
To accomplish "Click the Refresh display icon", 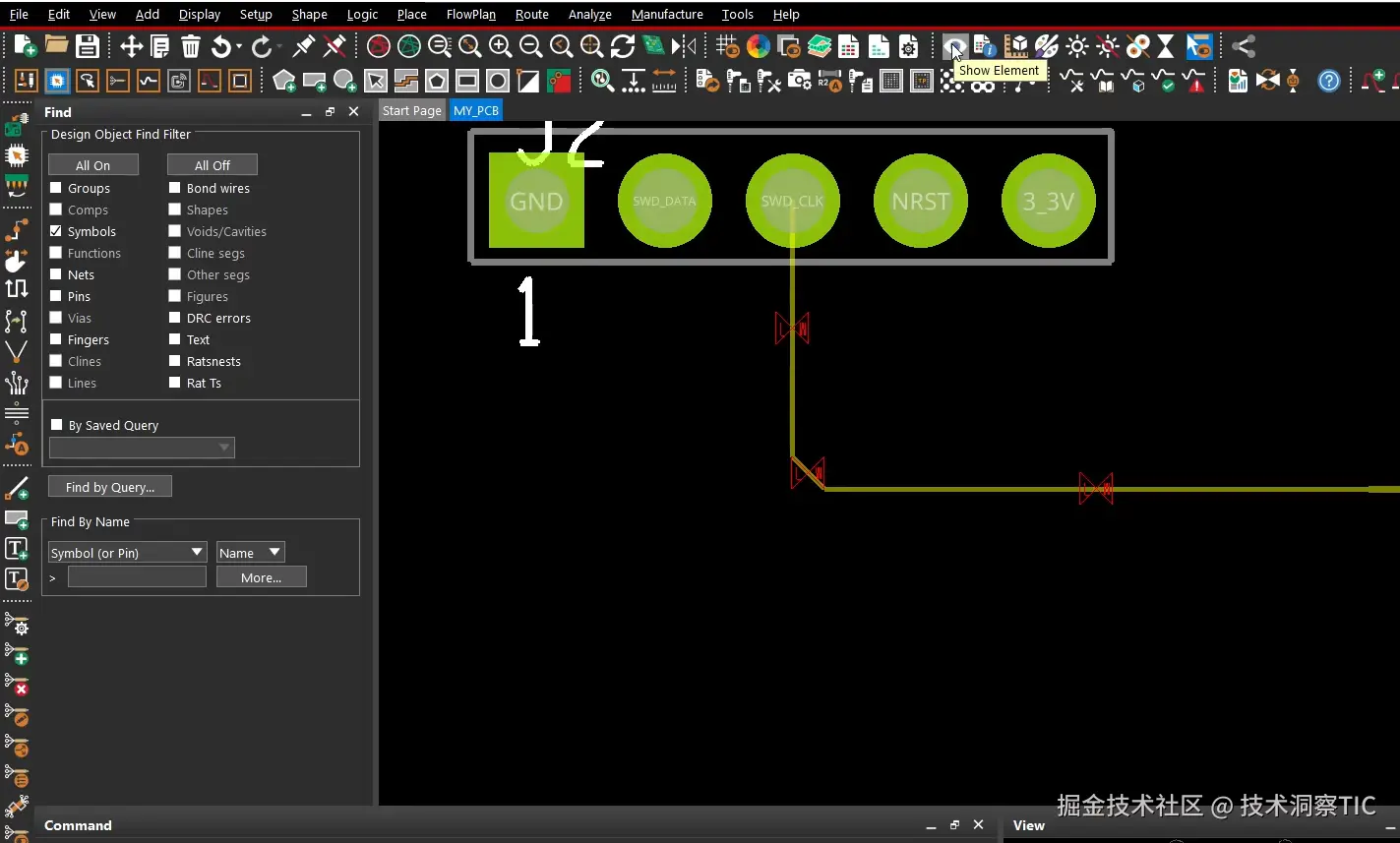I will pos(622,46).
